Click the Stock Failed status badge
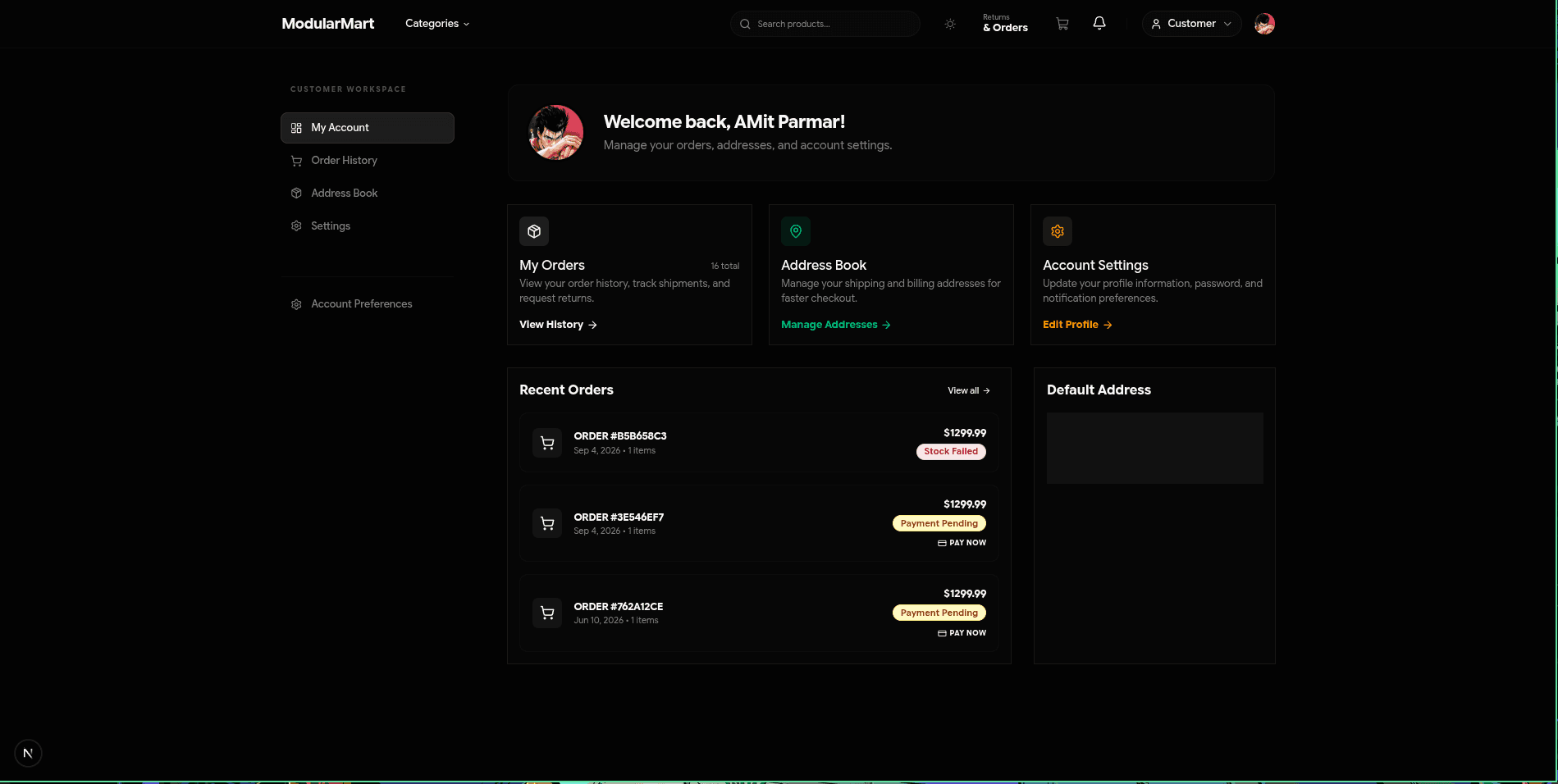 point(951,452)
